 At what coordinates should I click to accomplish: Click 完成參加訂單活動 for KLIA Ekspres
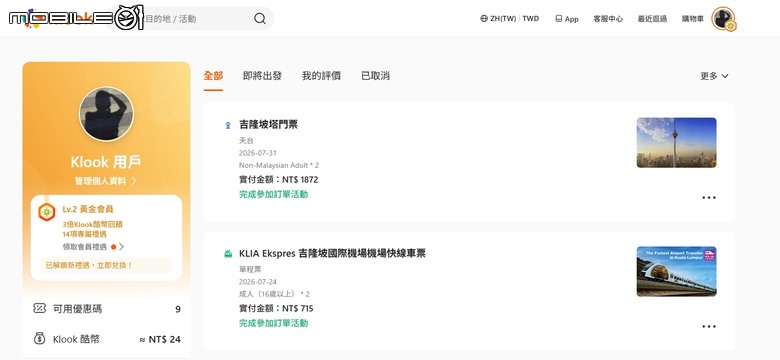click(x=273, y=323)
